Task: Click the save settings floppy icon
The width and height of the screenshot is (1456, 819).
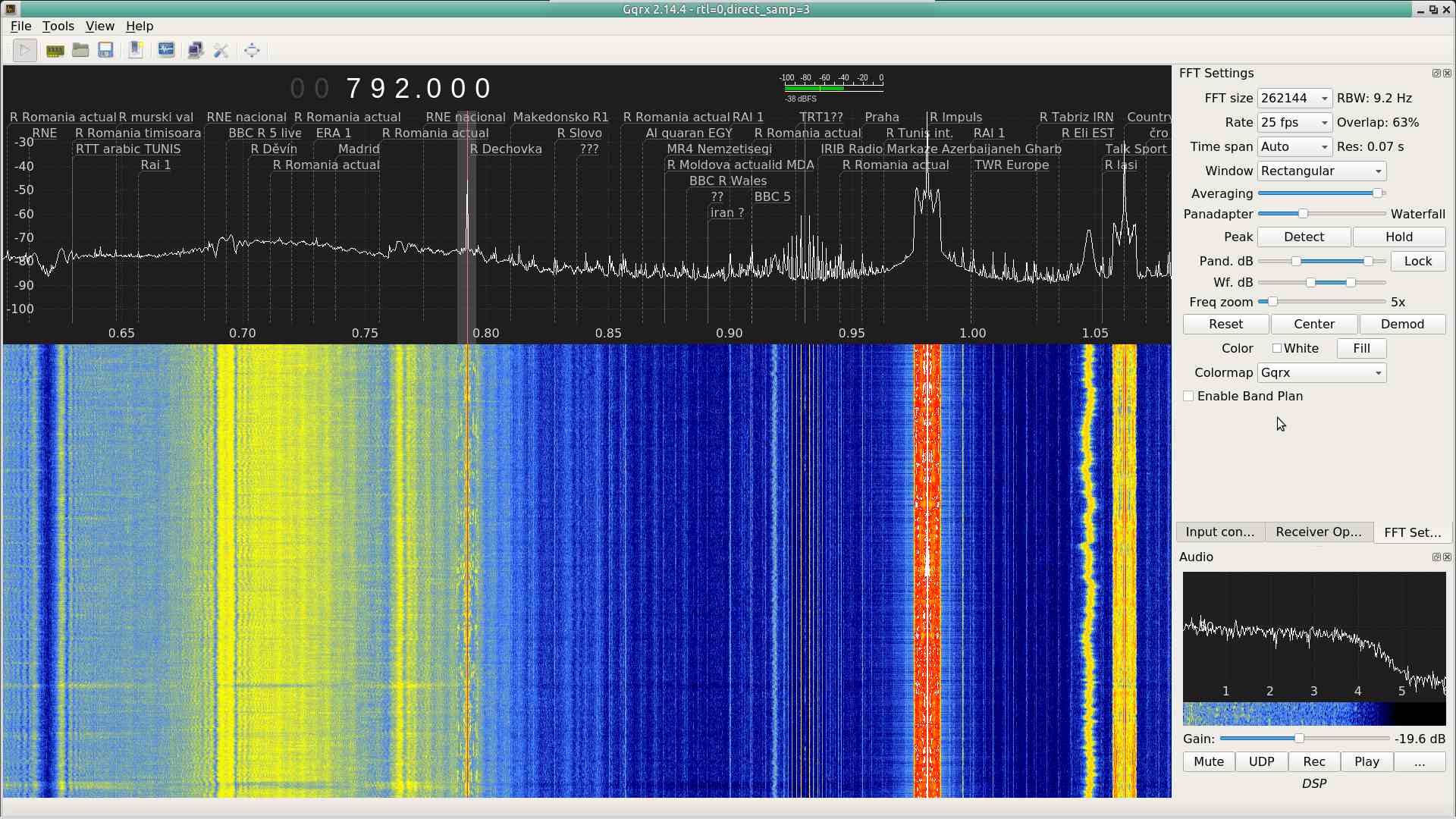Action: (105, 51)
